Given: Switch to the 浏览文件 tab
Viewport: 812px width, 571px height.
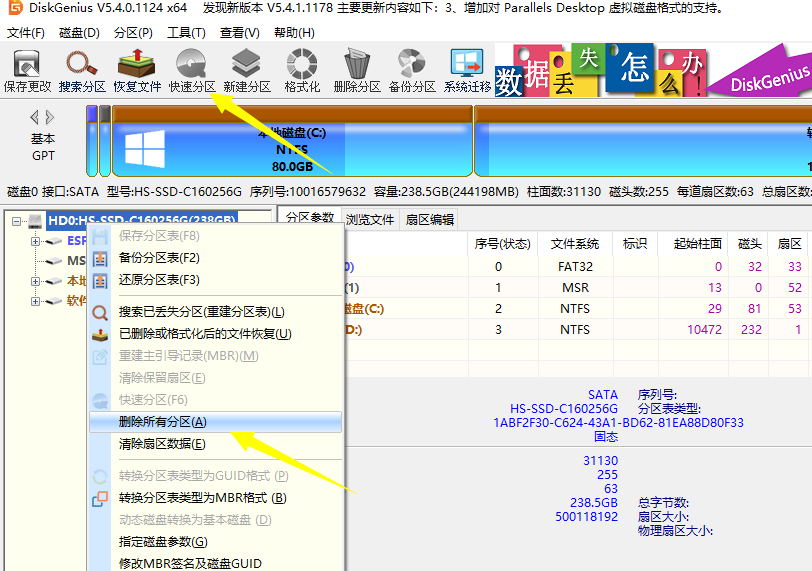Looking at the screenshot, I should click(x=370, y=219).
